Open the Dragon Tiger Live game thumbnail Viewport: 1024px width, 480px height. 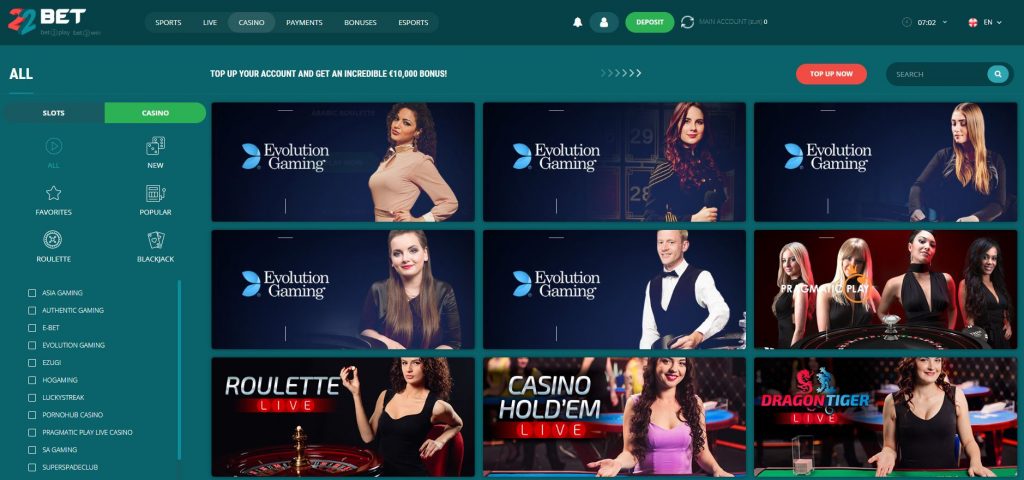(886, 417)
